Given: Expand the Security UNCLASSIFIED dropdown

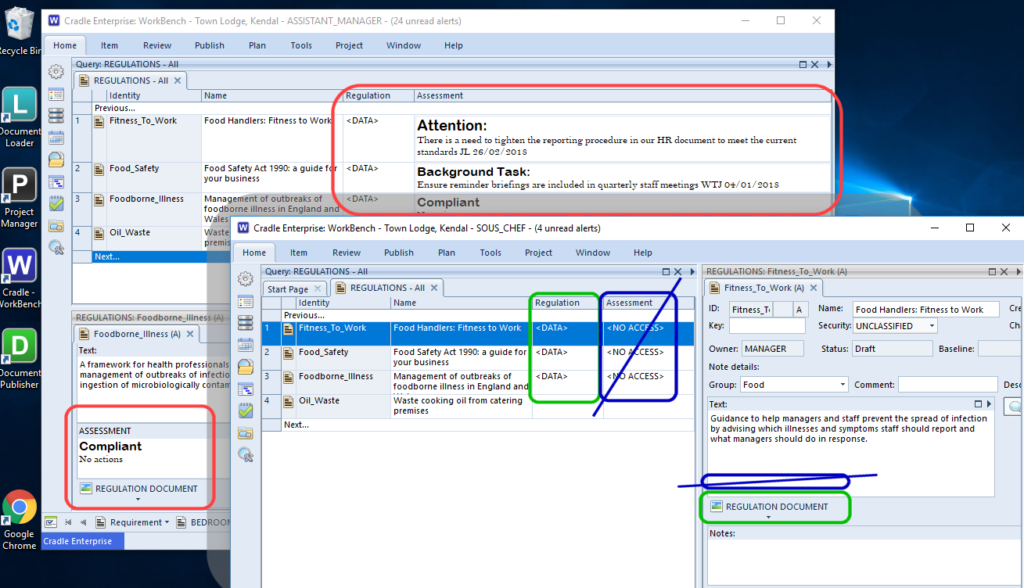Looking at the screenshot, I should click(x=933, y=326).
